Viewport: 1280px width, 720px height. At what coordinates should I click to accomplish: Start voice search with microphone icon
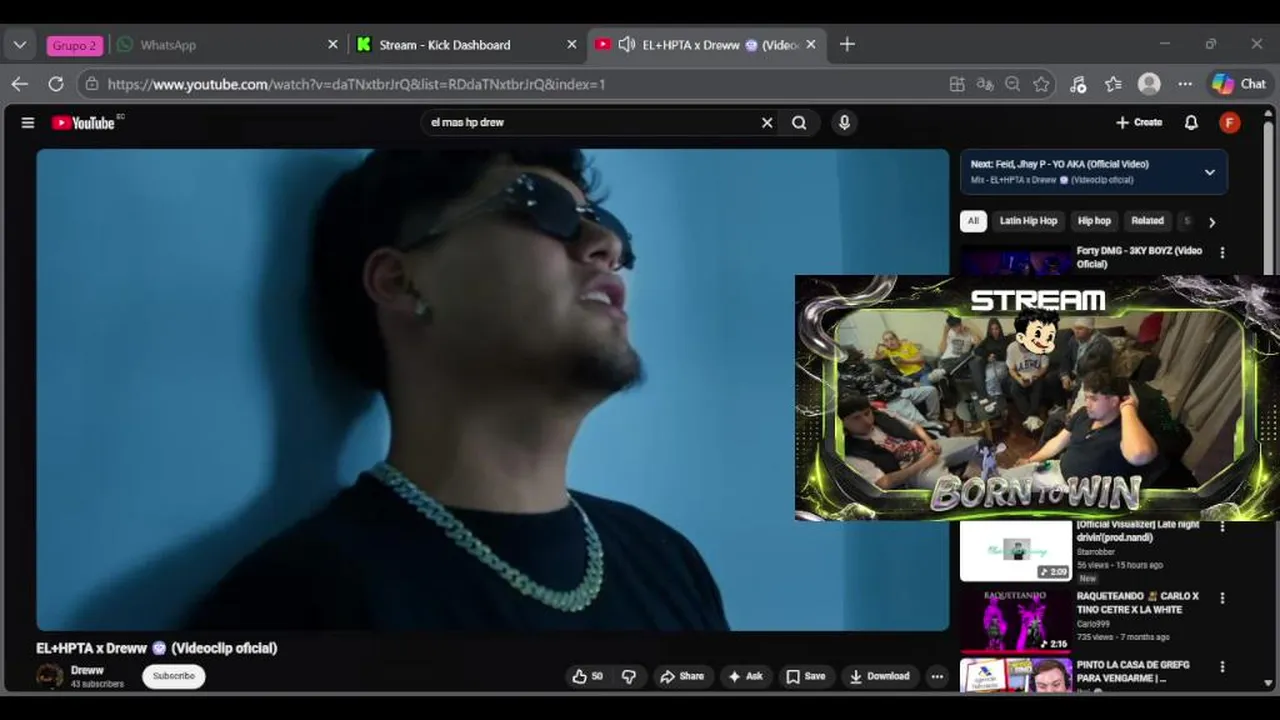844,123
